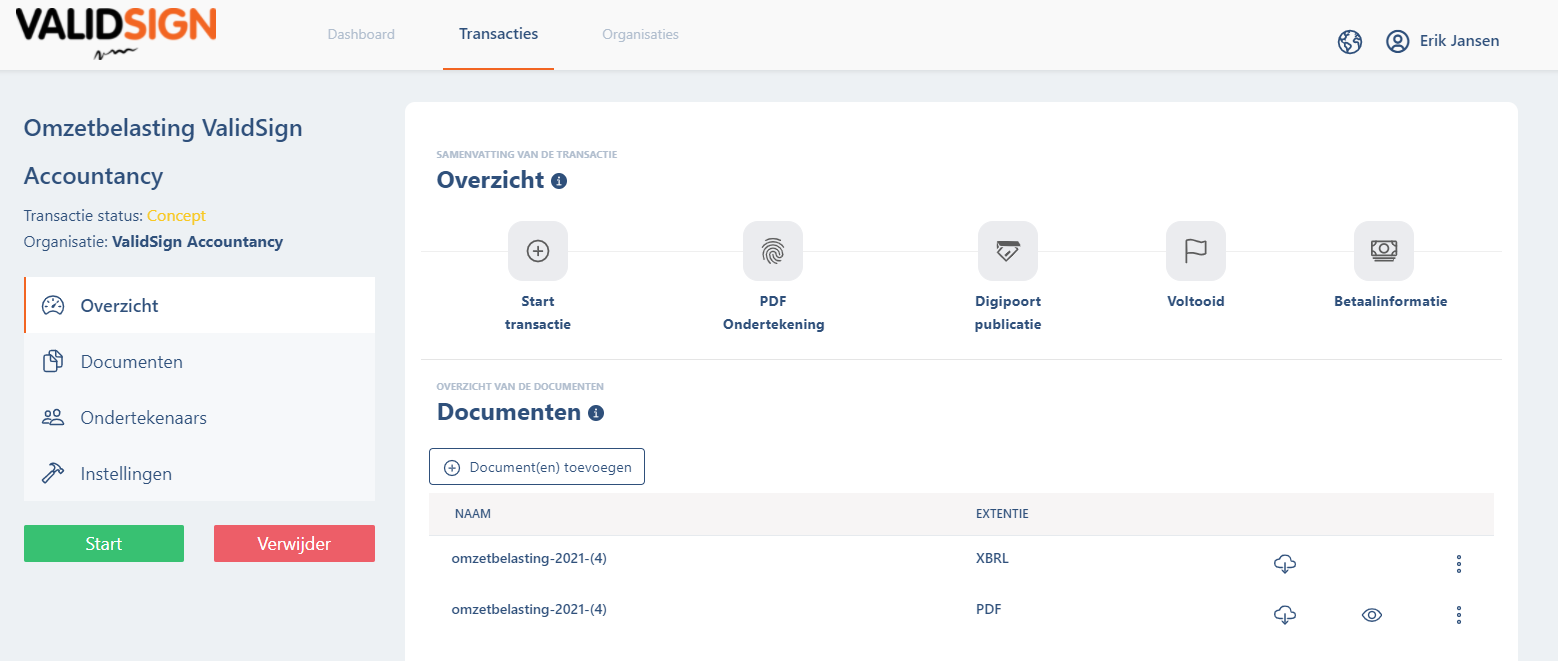Click the NAAM column header
The image size is (1558, 661).
click(x=472, y=514)
